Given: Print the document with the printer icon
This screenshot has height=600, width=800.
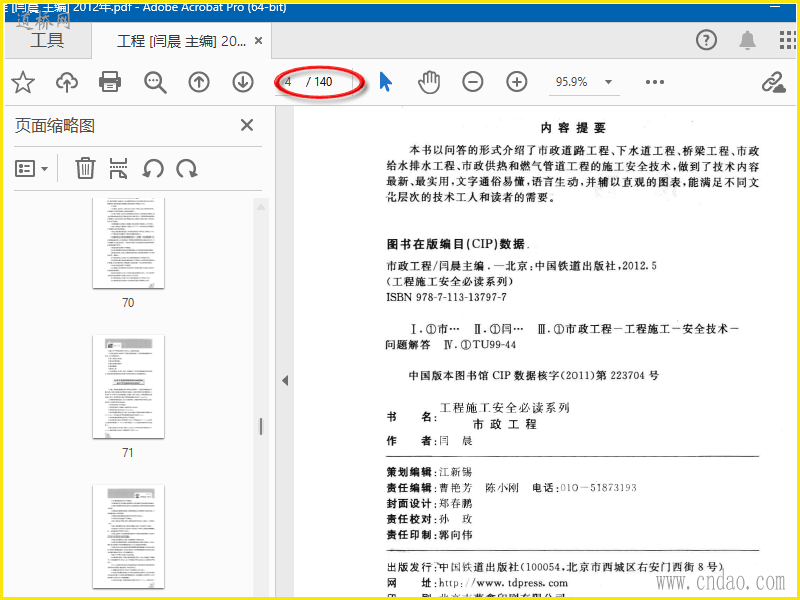Looking at the screenshot, I should coord(110,82).
